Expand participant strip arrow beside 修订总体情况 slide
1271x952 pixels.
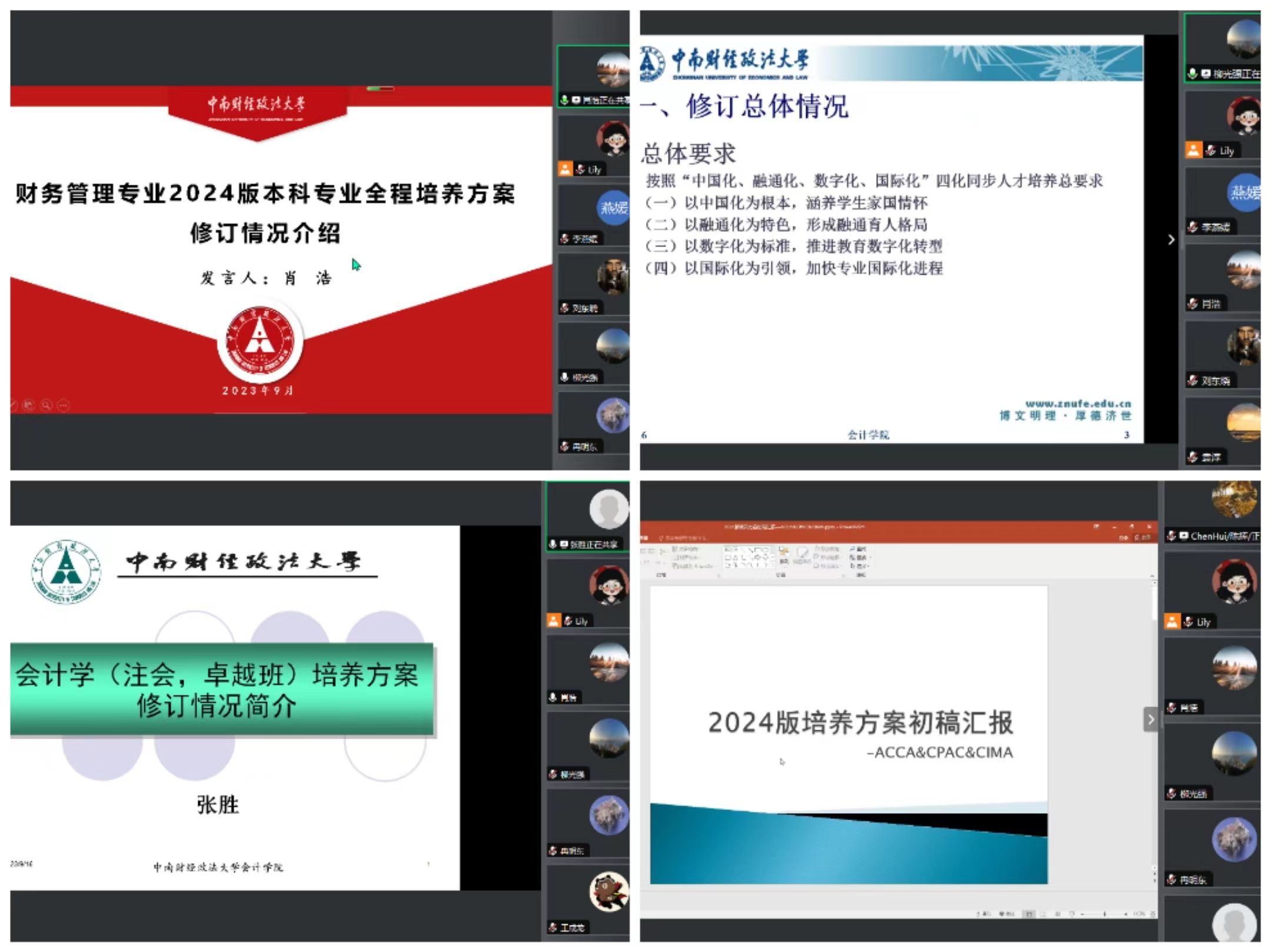click(x=1171, y=239)
